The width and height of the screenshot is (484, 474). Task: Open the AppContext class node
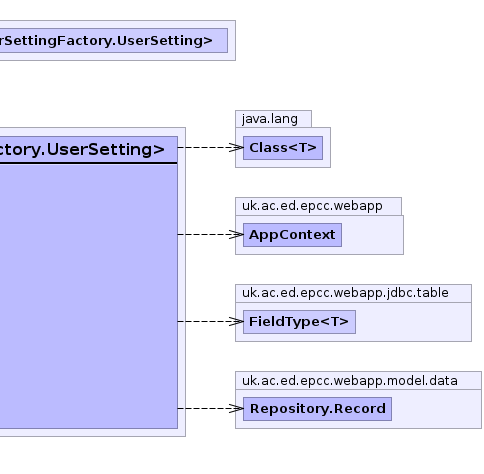(x=292, y=235)
